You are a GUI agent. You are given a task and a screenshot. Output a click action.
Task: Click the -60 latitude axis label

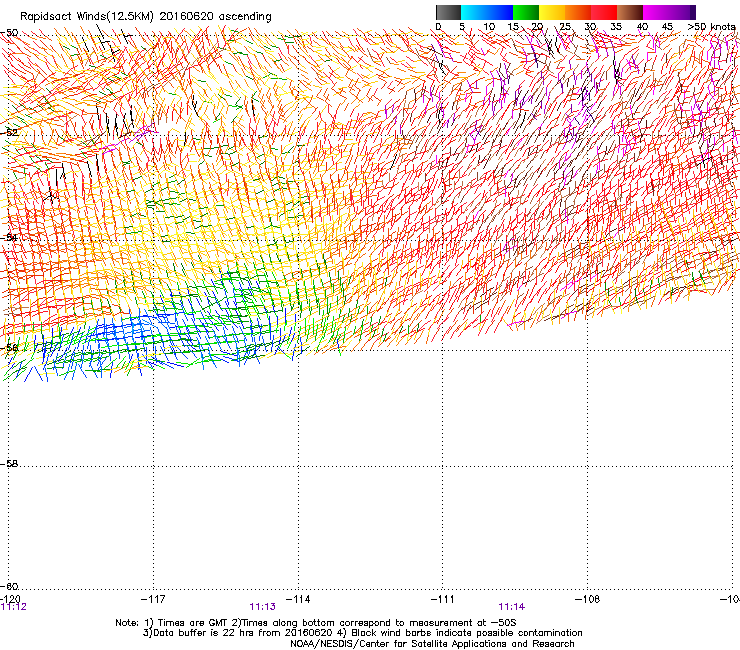click(9, 586)
